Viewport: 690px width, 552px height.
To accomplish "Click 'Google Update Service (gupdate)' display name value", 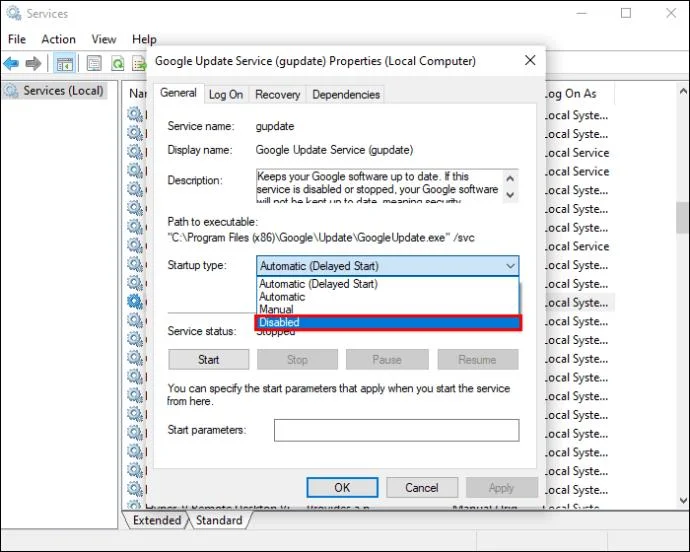I will [x=334, y=150].
